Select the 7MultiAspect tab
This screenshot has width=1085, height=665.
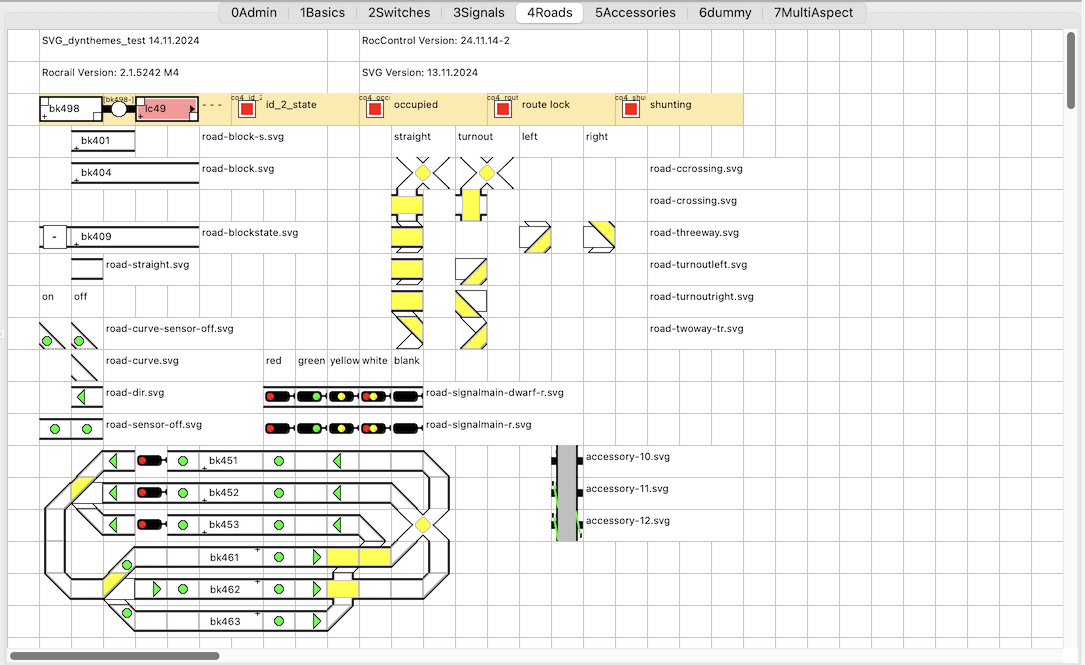[814, 13]
